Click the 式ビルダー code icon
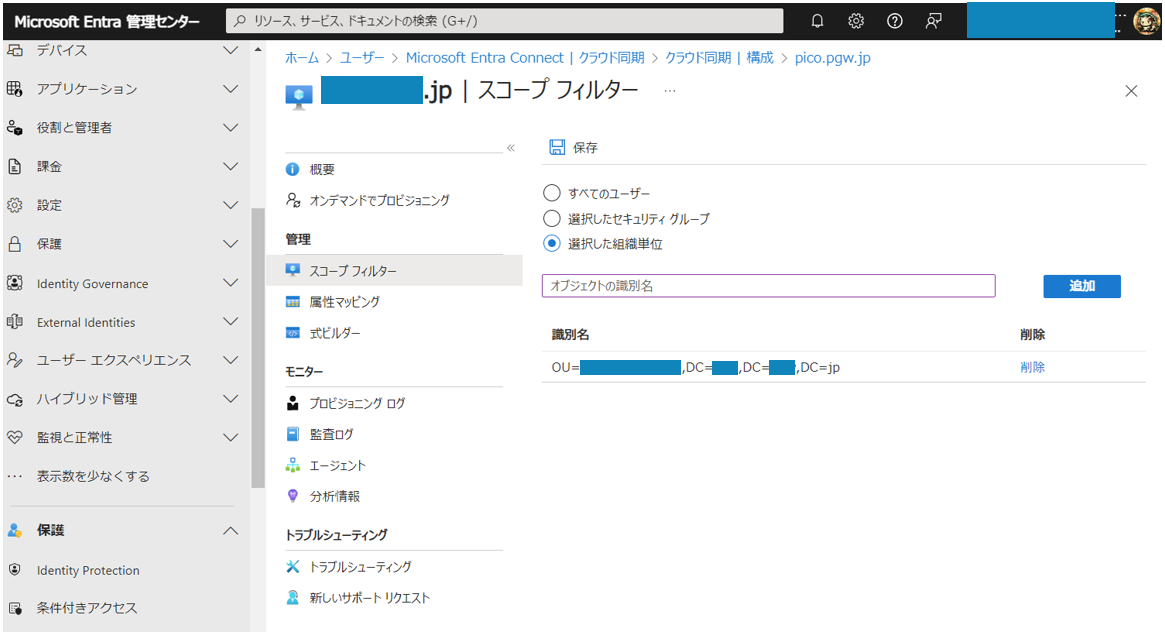 tap(293, 333)
